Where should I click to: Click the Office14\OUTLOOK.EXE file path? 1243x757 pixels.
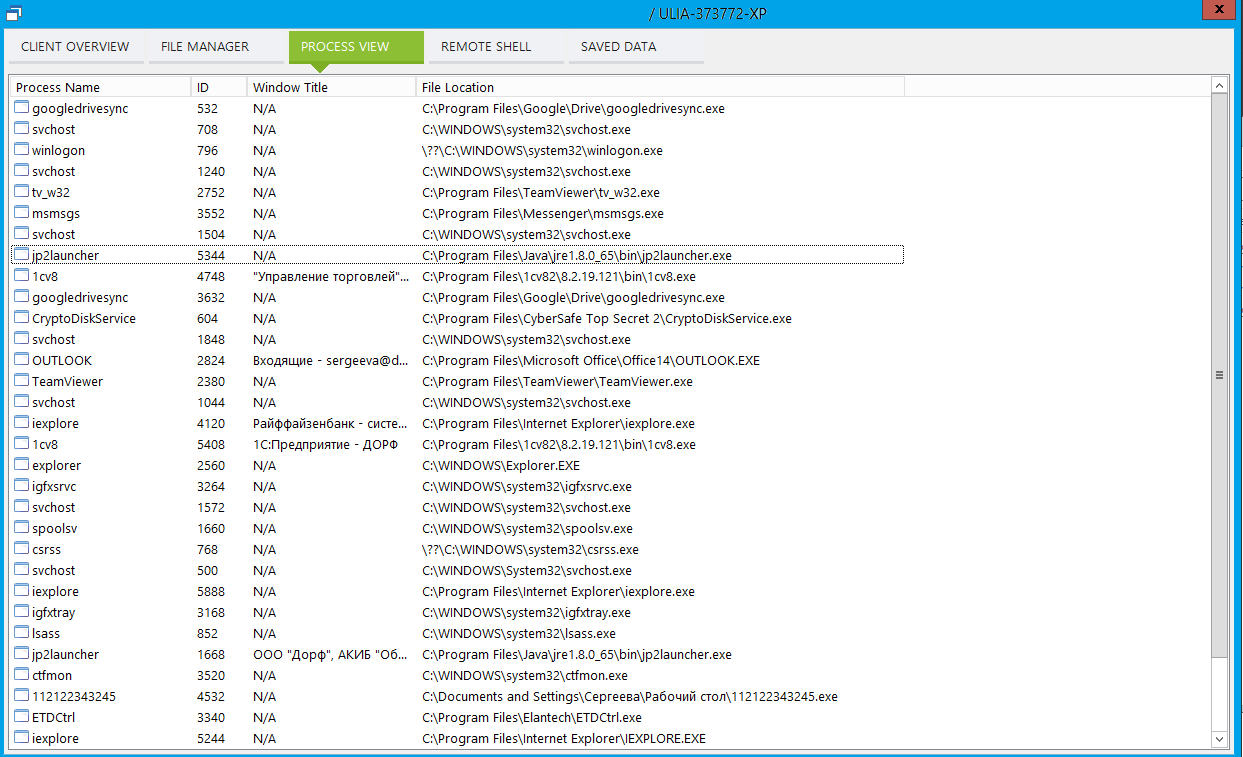point(590,360)
